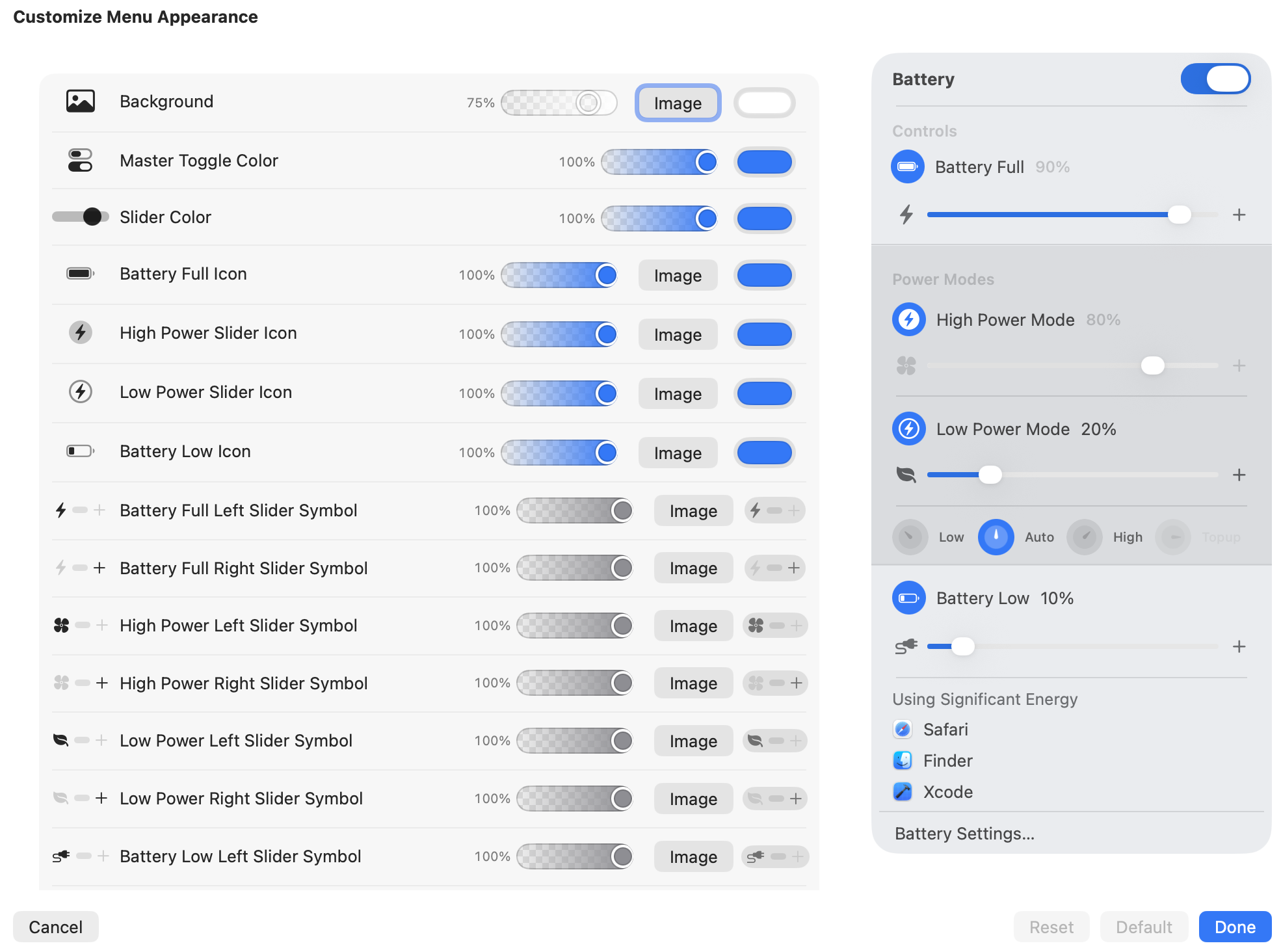Click the Cancel button
The height and width of the screenshot is (952, 1281).
click(56, 927)
